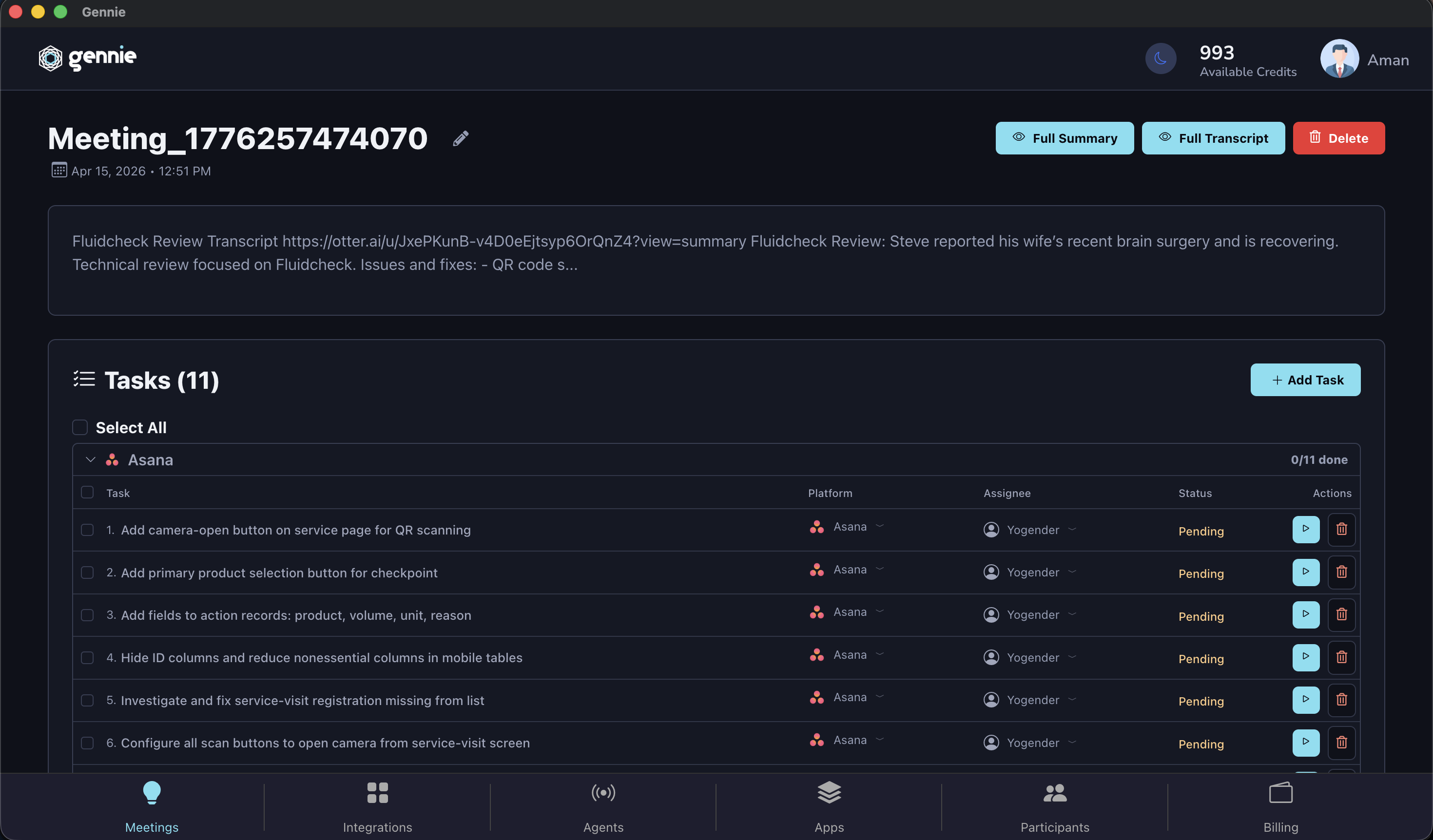This screenshot has height=840, width=1433.
Task: Open the Integrations grid icon
Action: click(x=377, y=792)
